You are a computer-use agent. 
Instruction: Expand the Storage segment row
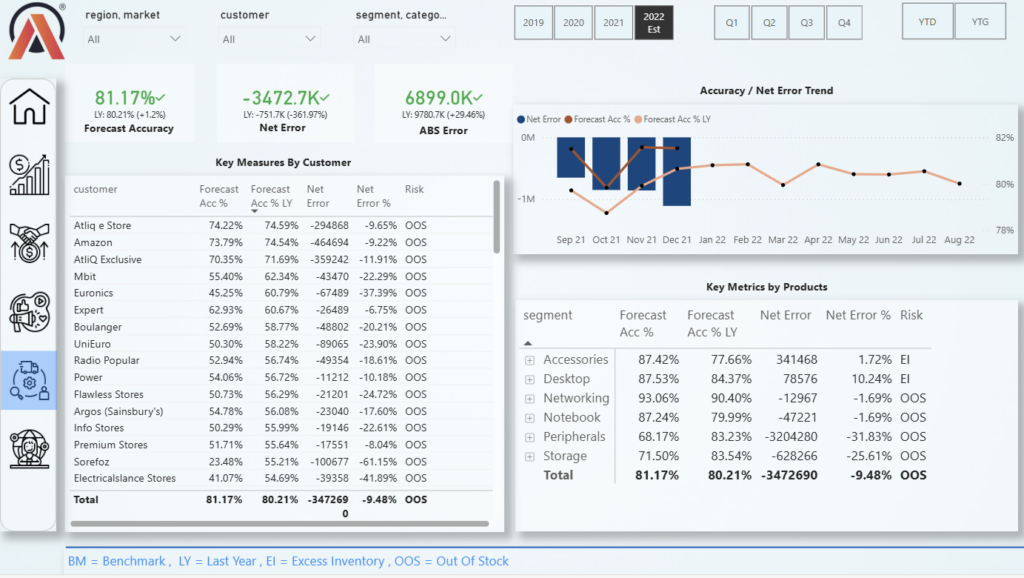coord(530,457)
